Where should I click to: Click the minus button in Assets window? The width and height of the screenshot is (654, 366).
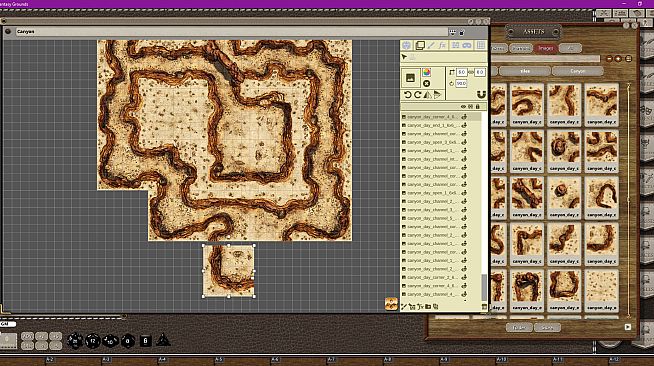[x=609, y=59]
